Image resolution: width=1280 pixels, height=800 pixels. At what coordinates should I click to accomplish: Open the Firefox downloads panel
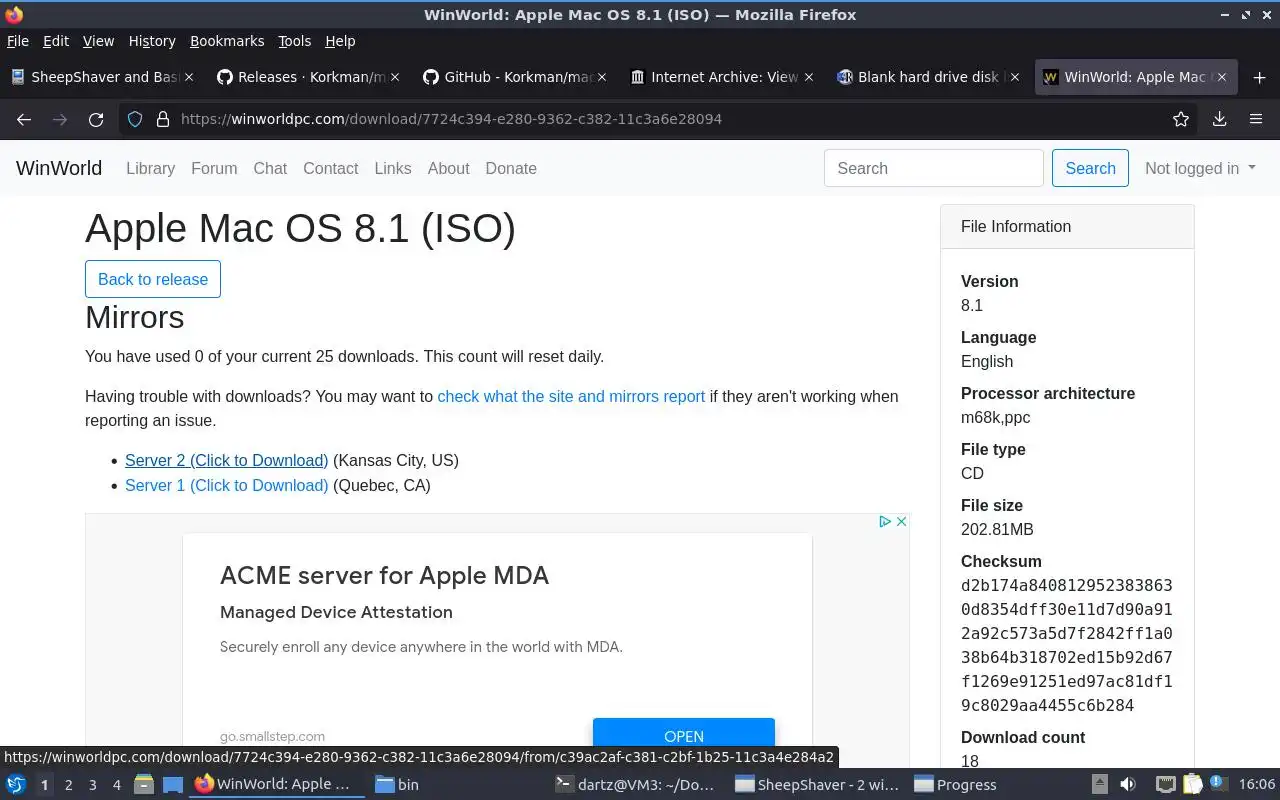pos(1219,119)
